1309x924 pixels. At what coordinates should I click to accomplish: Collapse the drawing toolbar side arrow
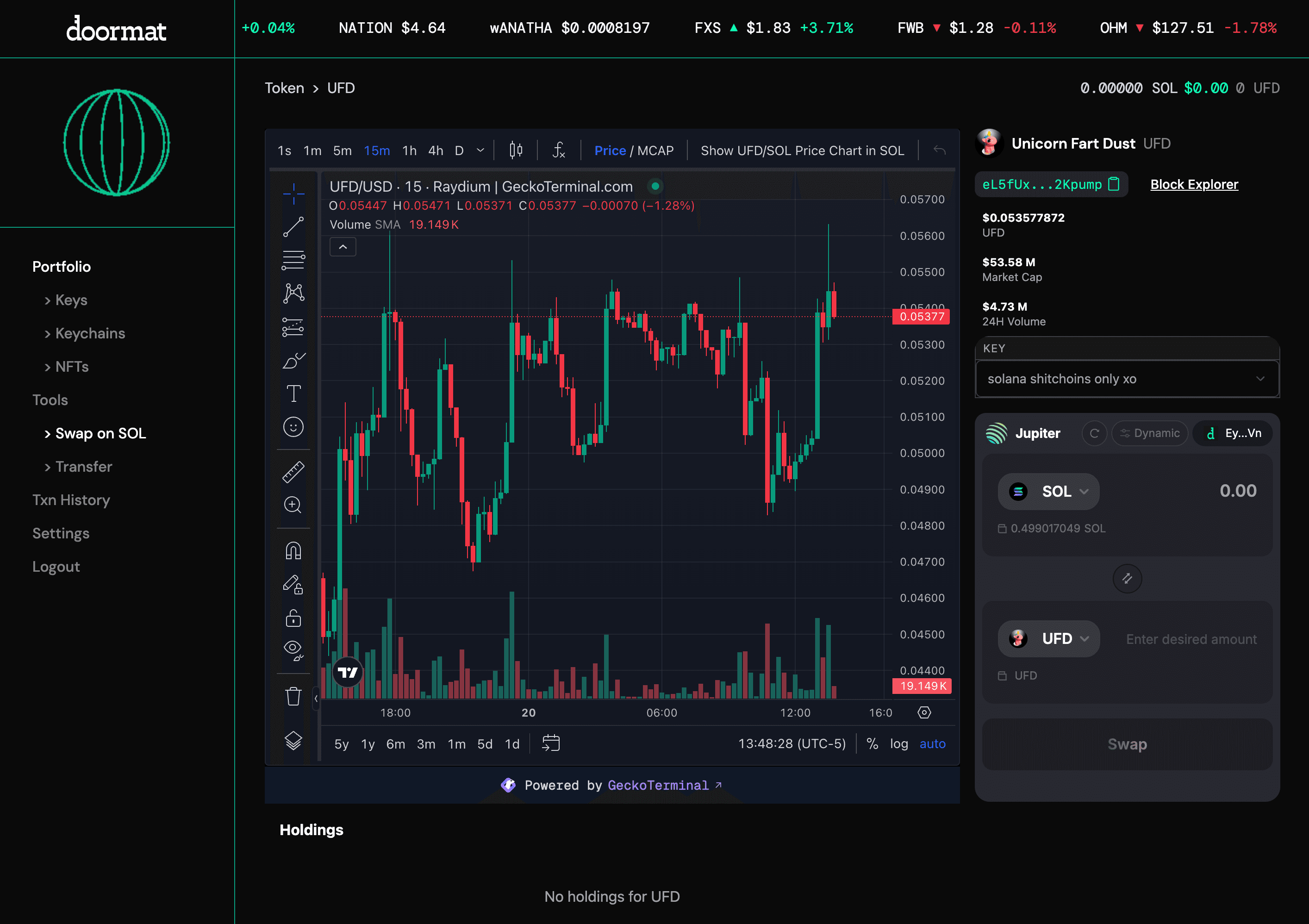click(x=315, y=698)
